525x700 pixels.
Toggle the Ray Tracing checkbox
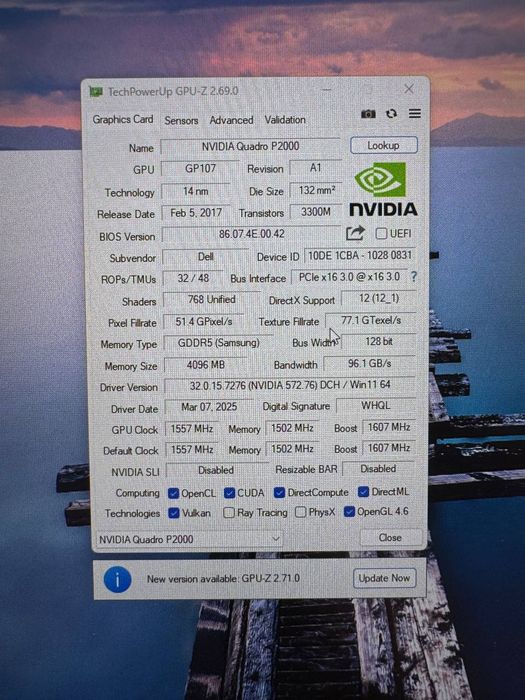click(x=229, y=513)
